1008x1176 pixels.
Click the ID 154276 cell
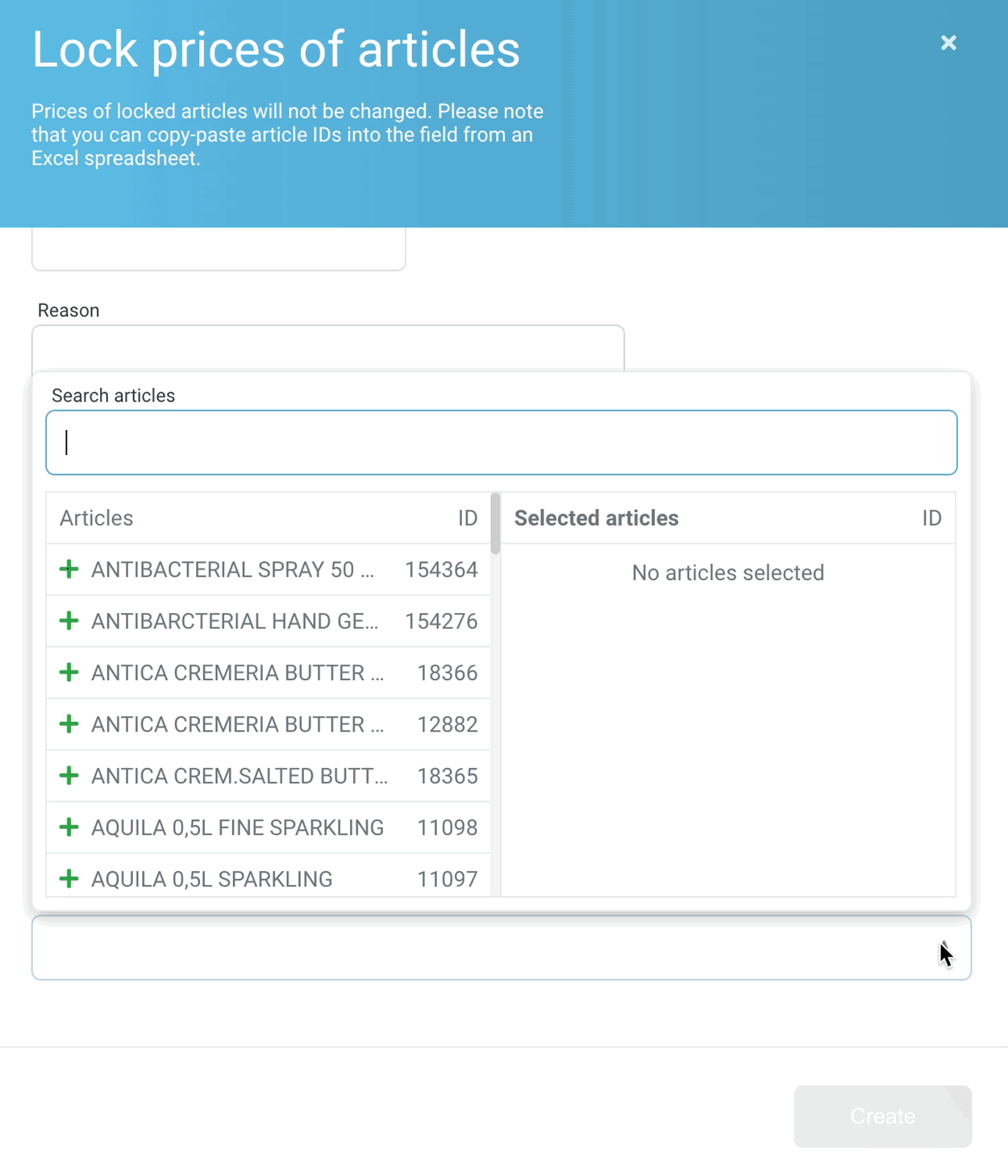point(441,621)
